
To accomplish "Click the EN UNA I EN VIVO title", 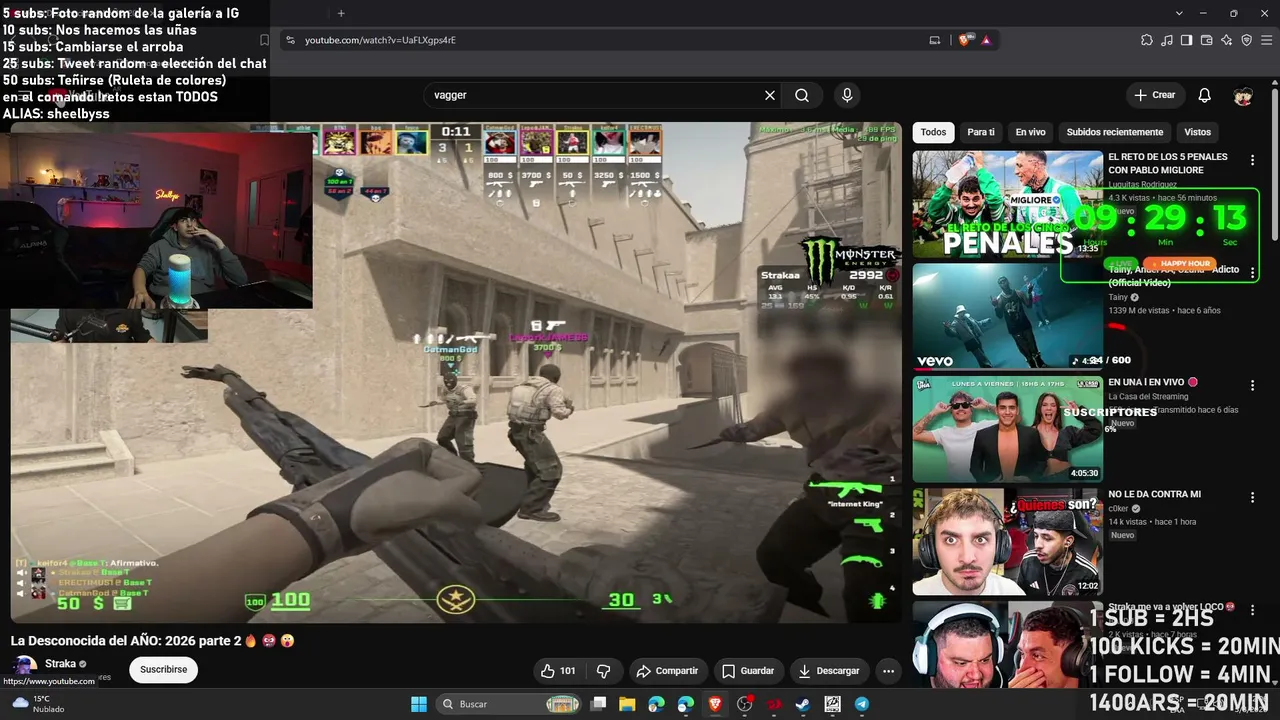I will 1146,382.
